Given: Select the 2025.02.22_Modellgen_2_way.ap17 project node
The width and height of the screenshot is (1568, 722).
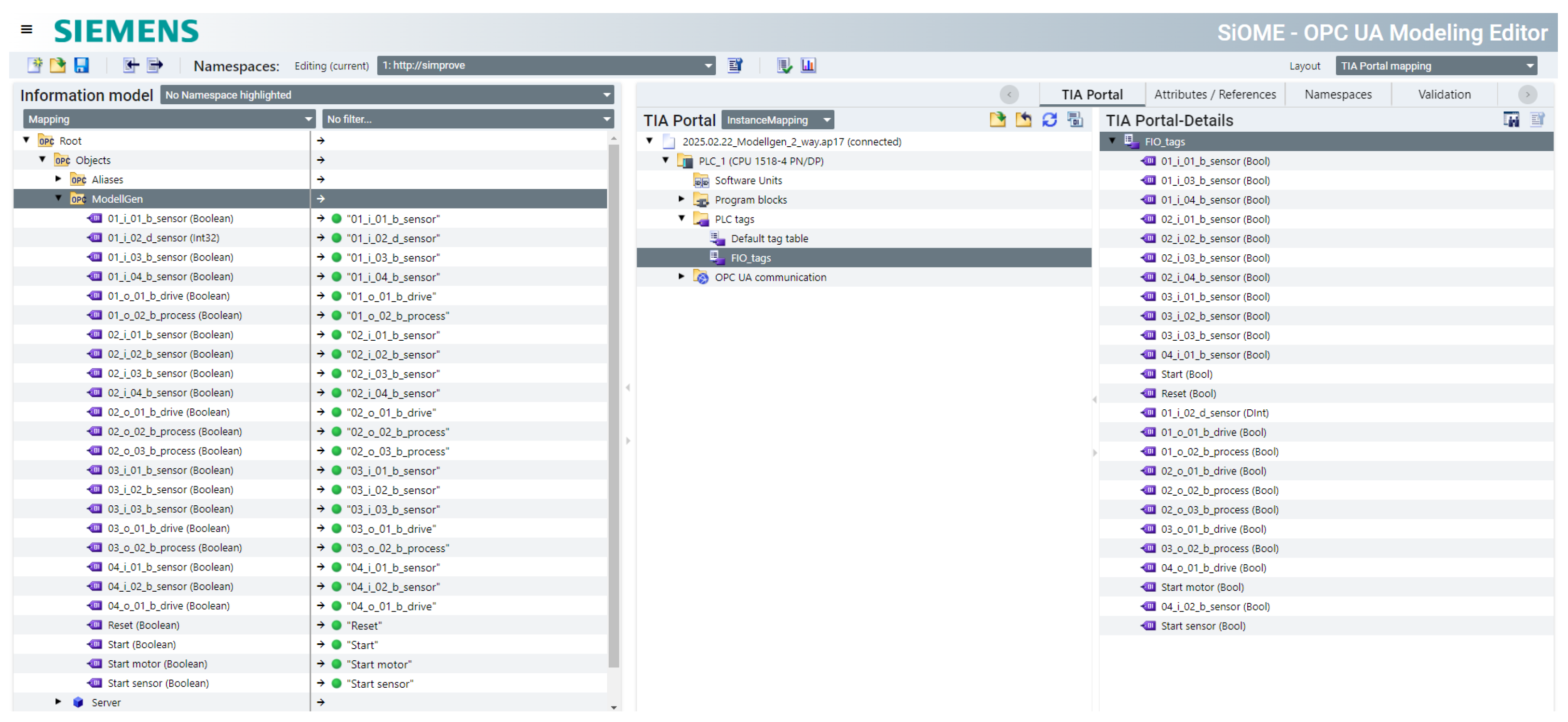Looking at the screenshot, I should (x=791, y=141).
